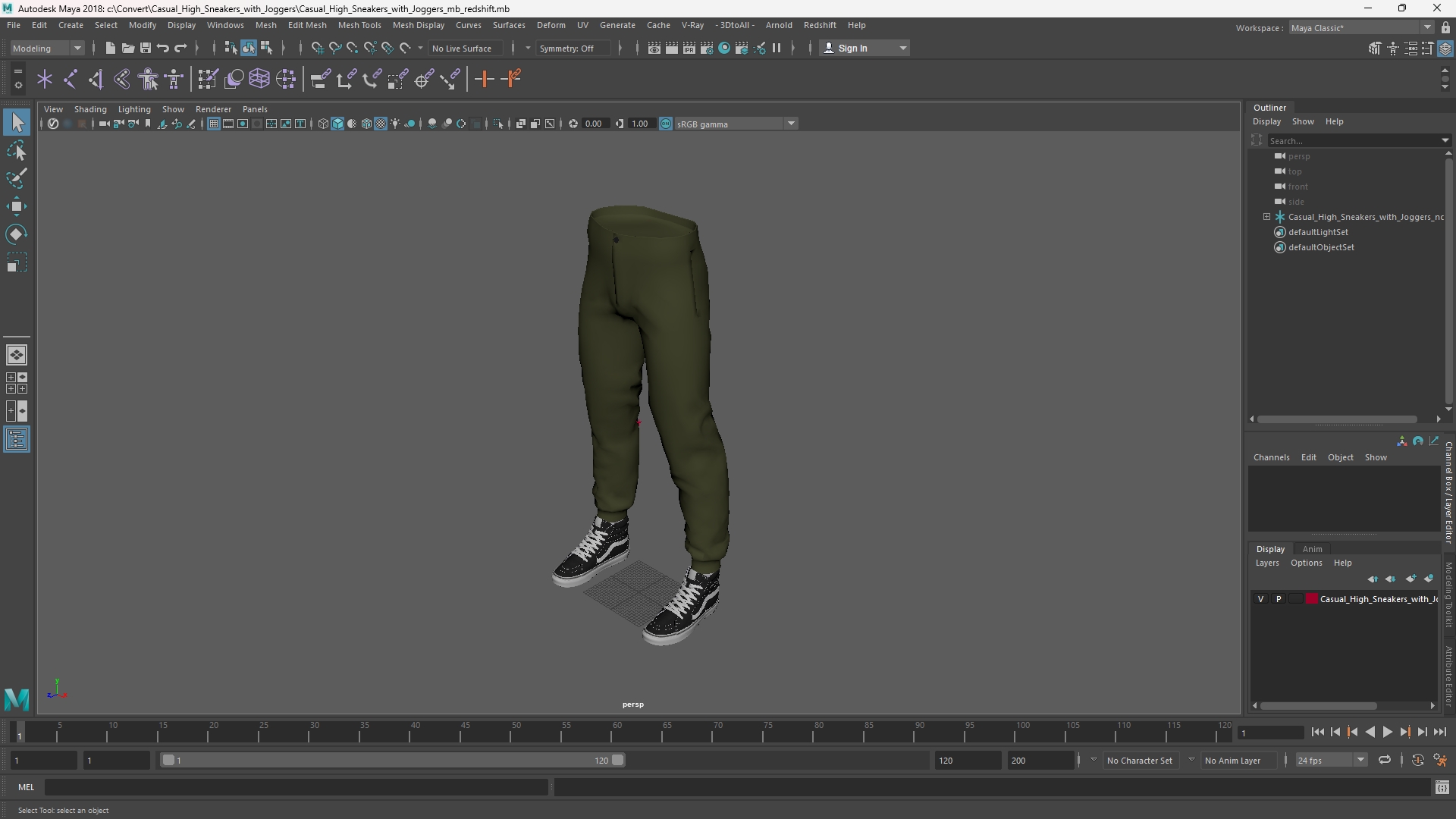This screenshot has height=819, width=1456.
Task: Expand Casual_High_Sneakers_with_Joggers node in Outliner
Action: coord(1266,217)
